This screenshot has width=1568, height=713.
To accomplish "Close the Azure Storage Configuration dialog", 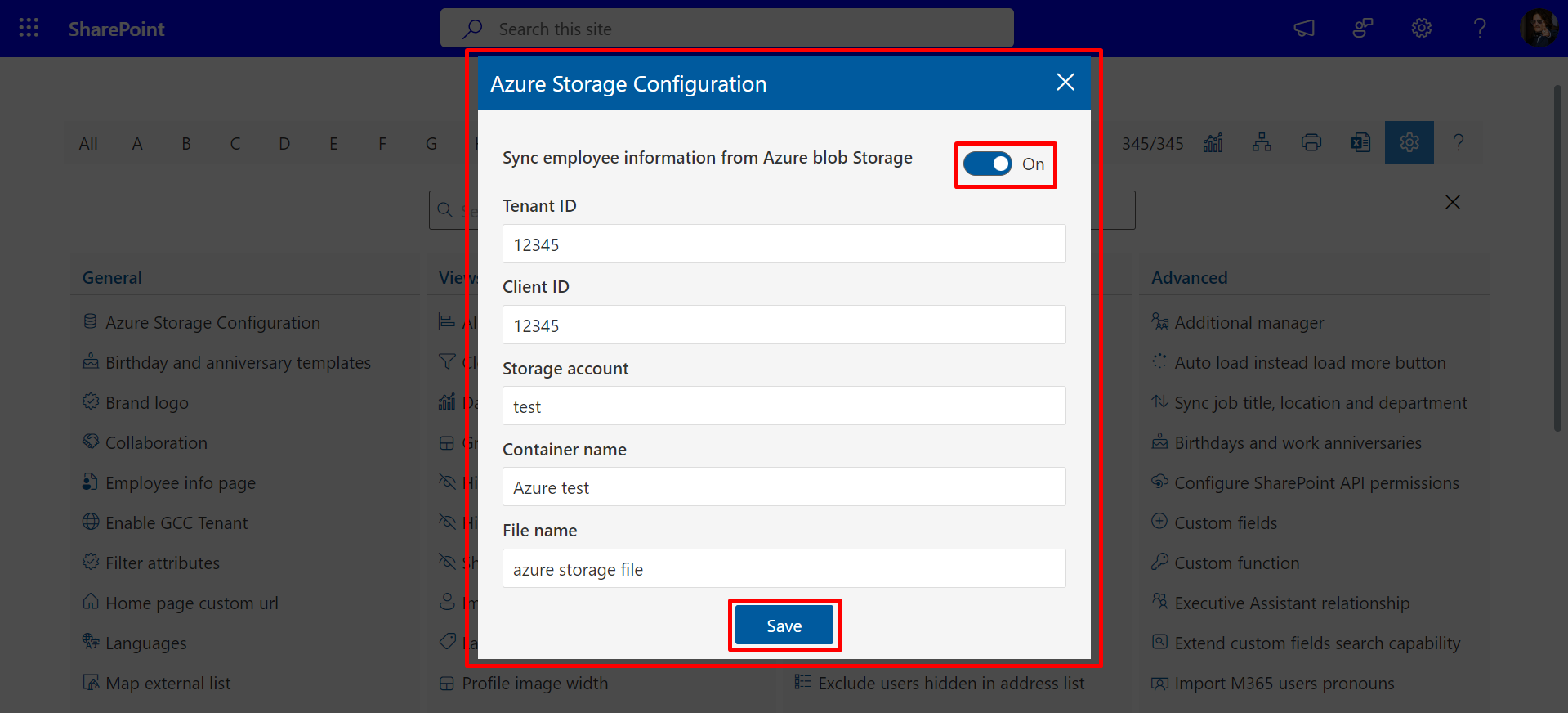I will 1065,82.
